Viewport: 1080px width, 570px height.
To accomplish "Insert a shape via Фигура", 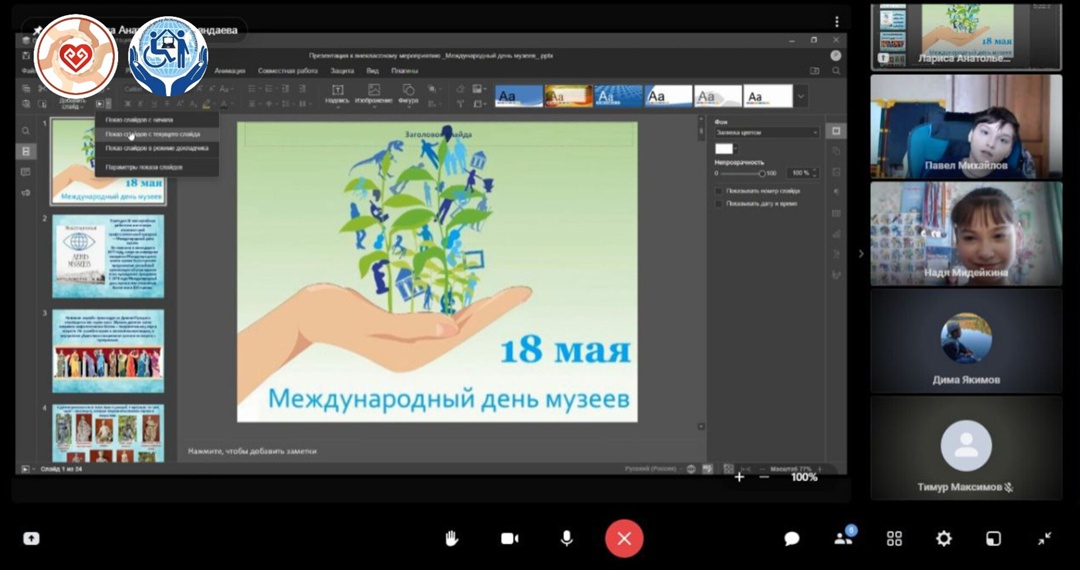I will coord(408,94).
